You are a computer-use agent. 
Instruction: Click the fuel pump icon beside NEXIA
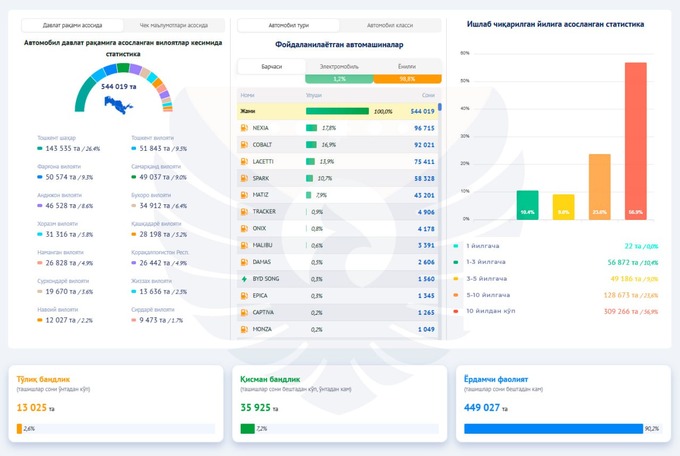244,128
